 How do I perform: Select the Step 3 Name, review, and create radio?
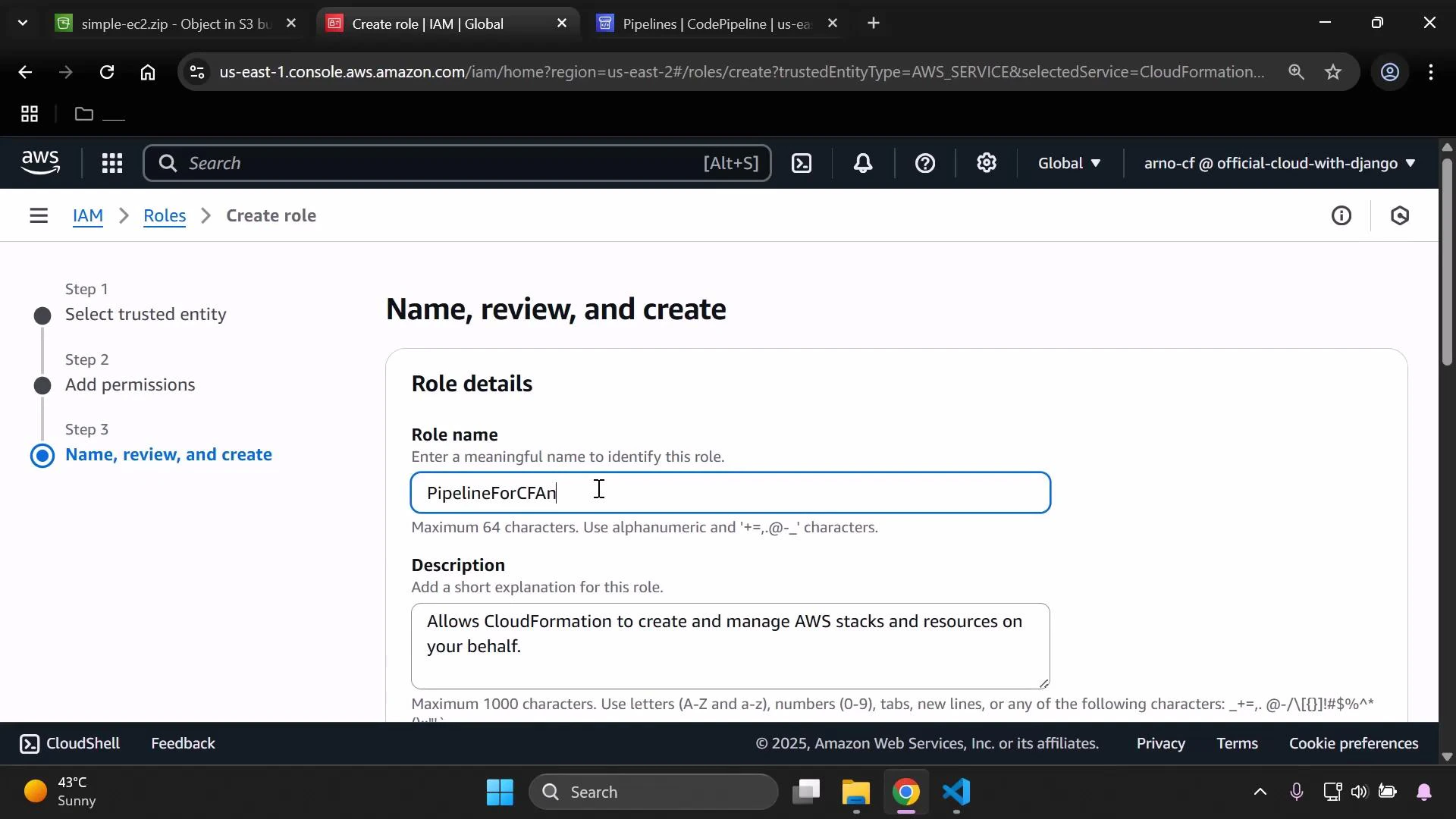42,456
